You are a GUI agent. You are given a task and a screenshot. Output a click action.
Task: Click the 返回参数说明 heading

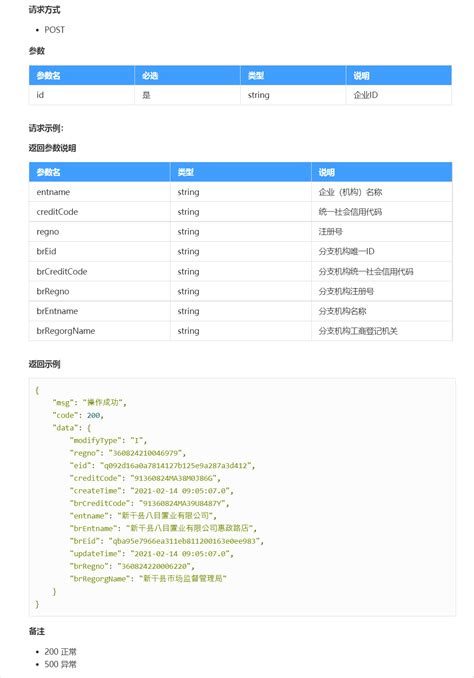[52, 148]
